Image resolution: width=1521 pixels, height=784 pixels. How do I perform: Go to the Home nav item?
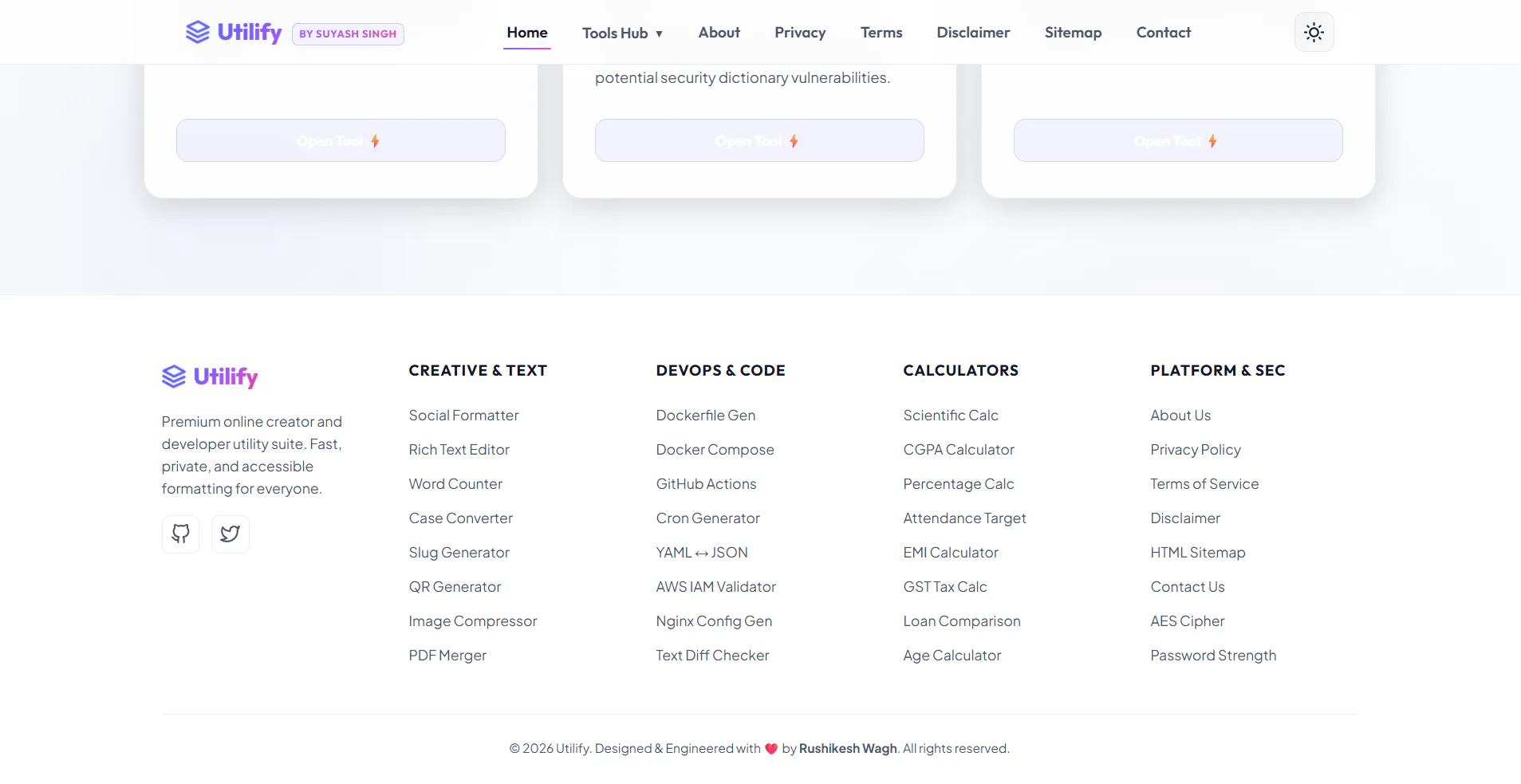[x=527, y=33]
